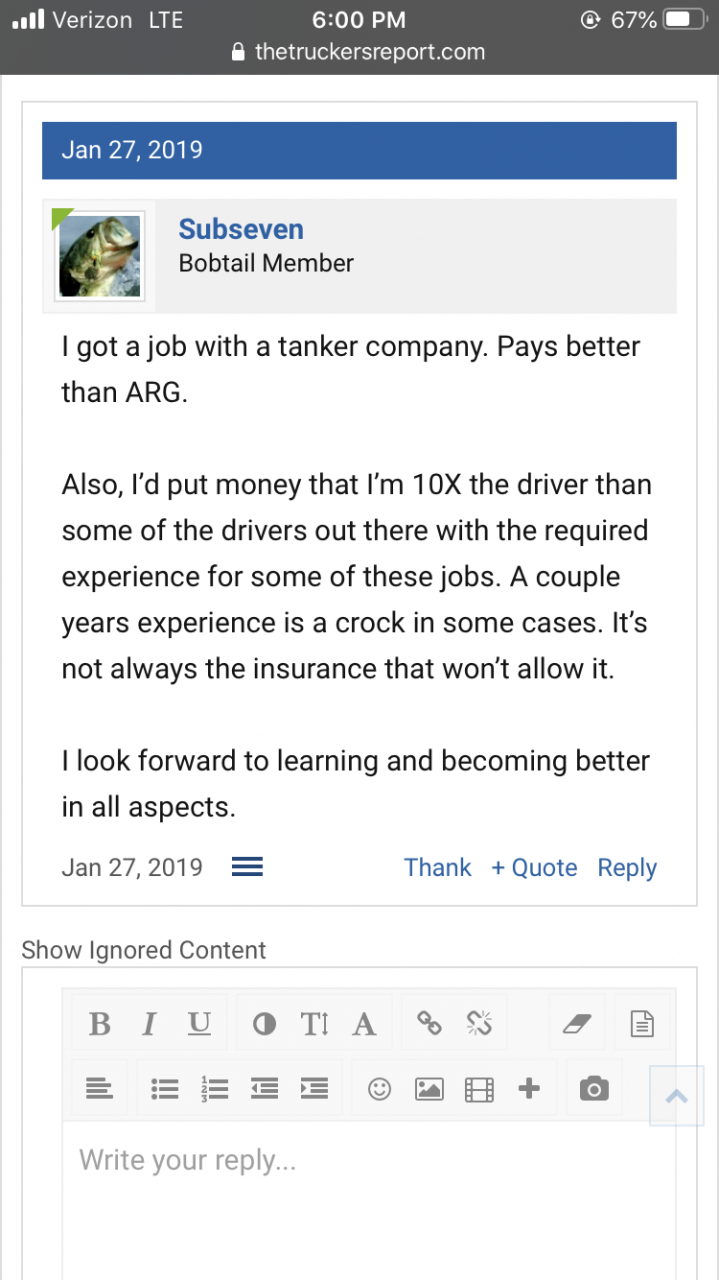Image resolution: width=719 pixels, height=1280 pixels.
Task: Click the + Quote link
Action: click(x=534, y=867)
